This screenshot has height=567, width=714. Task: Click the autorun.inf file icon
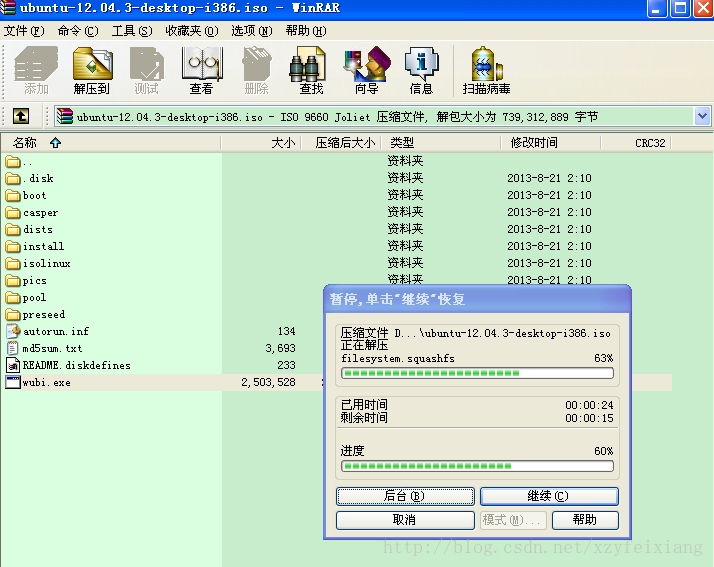13,331
